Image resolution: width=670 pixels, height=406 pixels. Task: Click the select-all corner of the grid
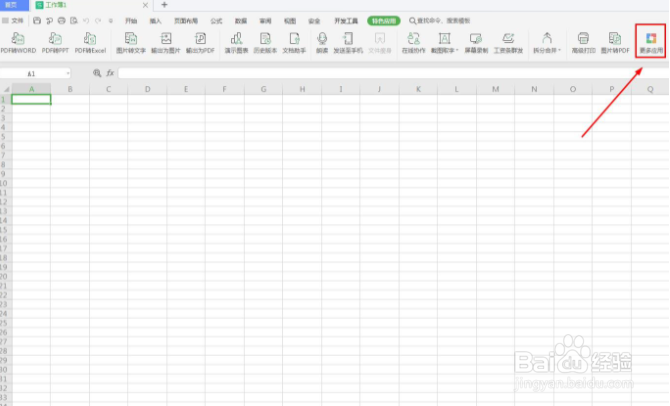pos(6,89)
